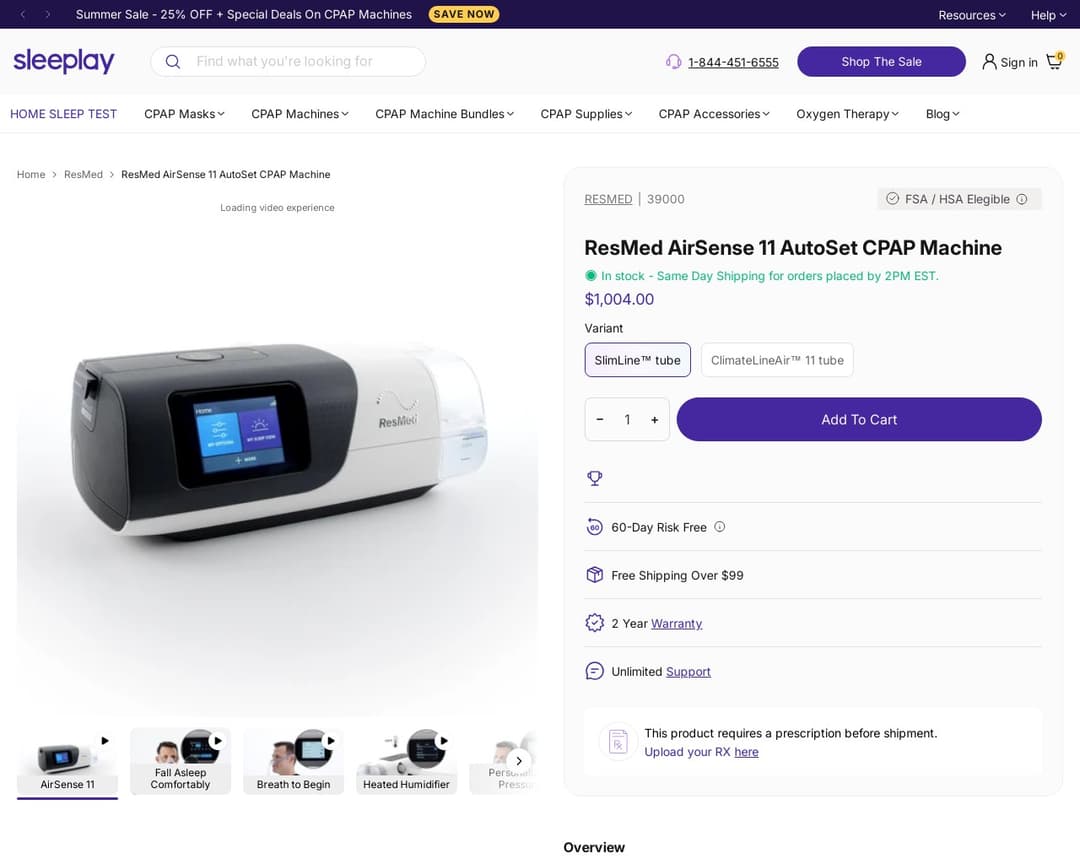Open the Oxygen Therapy dropdown

pyautogui.click(x=847, y=114)
